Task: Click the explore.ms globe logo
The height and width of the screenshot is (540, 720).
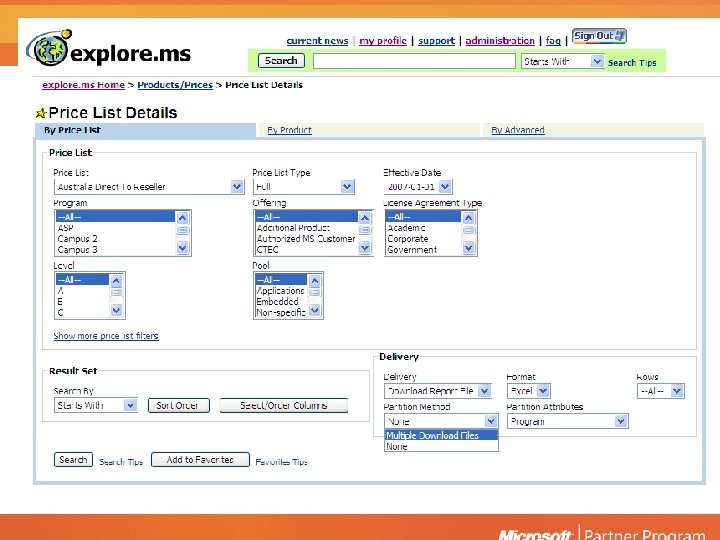Action: click(x=49, y=48)
